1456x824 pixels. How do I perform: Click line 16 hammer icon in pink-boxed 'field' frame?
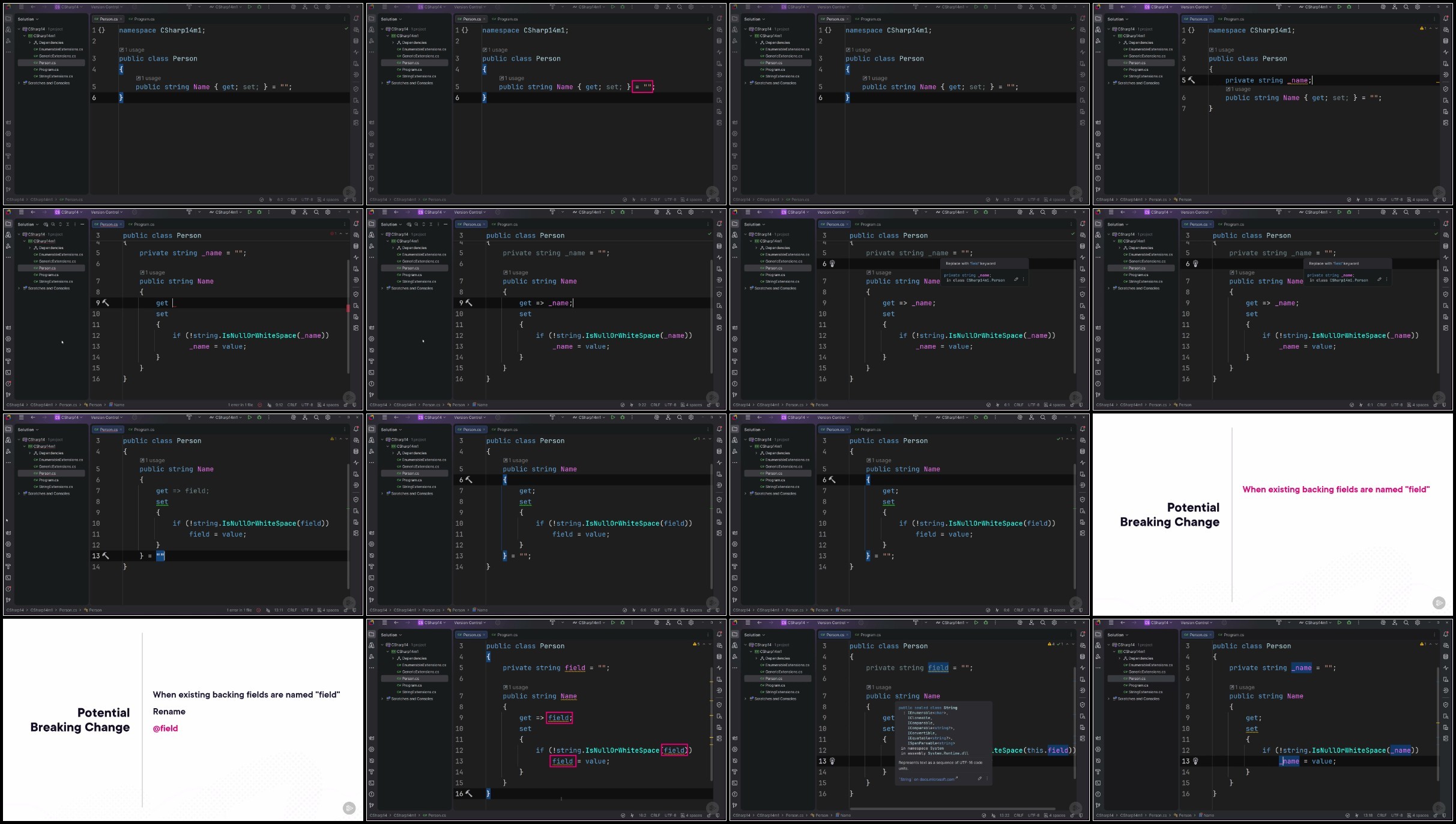tap(469, 793)
